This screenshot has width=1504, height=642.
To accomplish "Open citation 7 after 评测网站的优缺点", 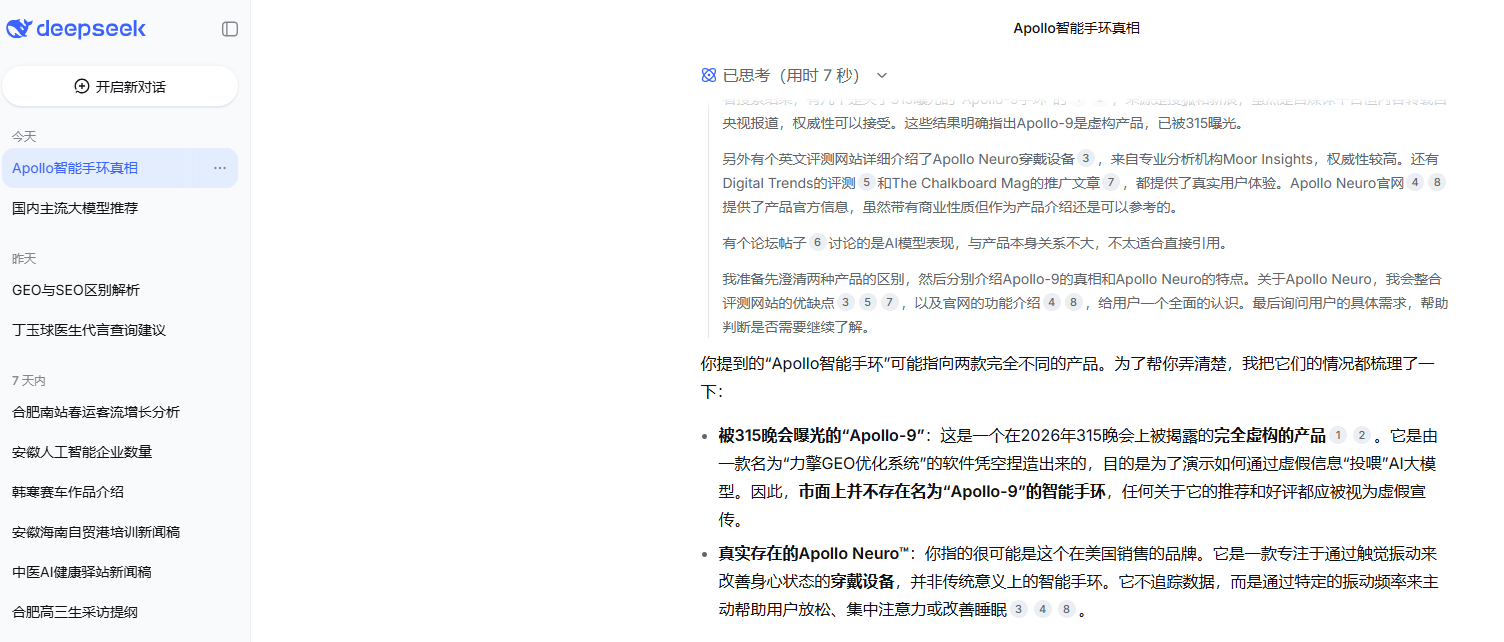I will tap(890, 302).
